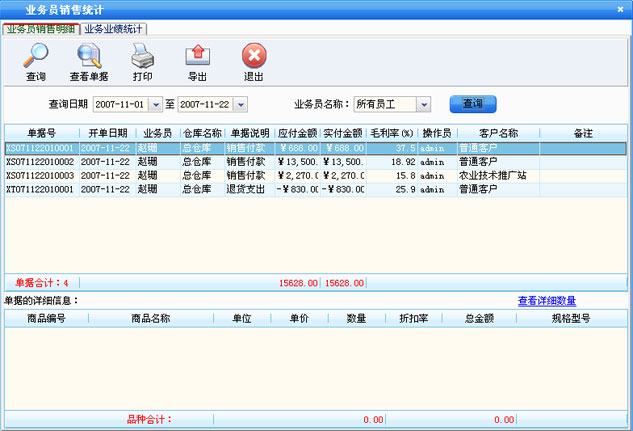633x431 pixels.
Task: Expand the end date 2007-11-22 dropdown
Action: pyautogui.click(x=240, y=104)
